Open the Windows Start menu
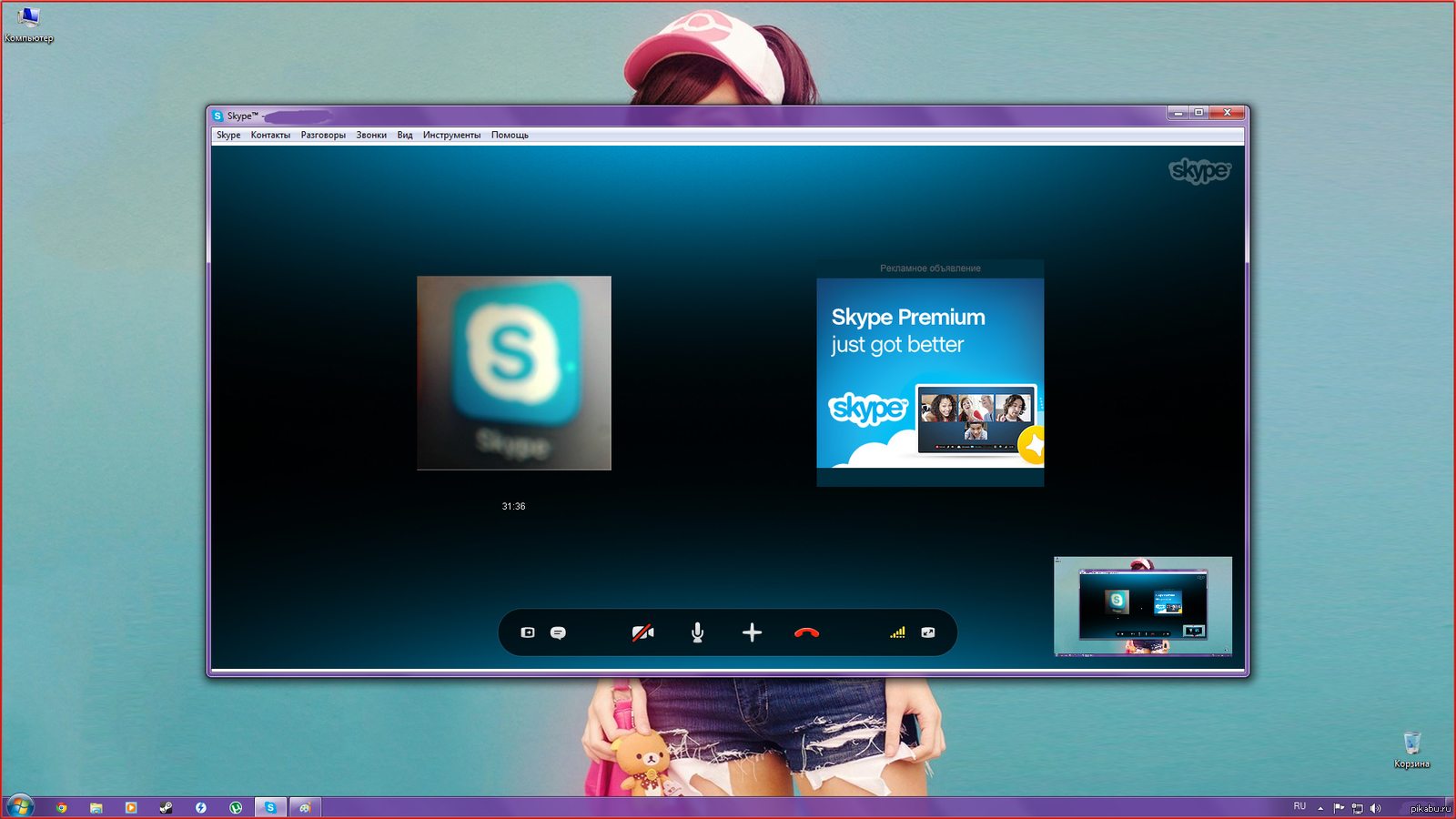 point(19,806)
